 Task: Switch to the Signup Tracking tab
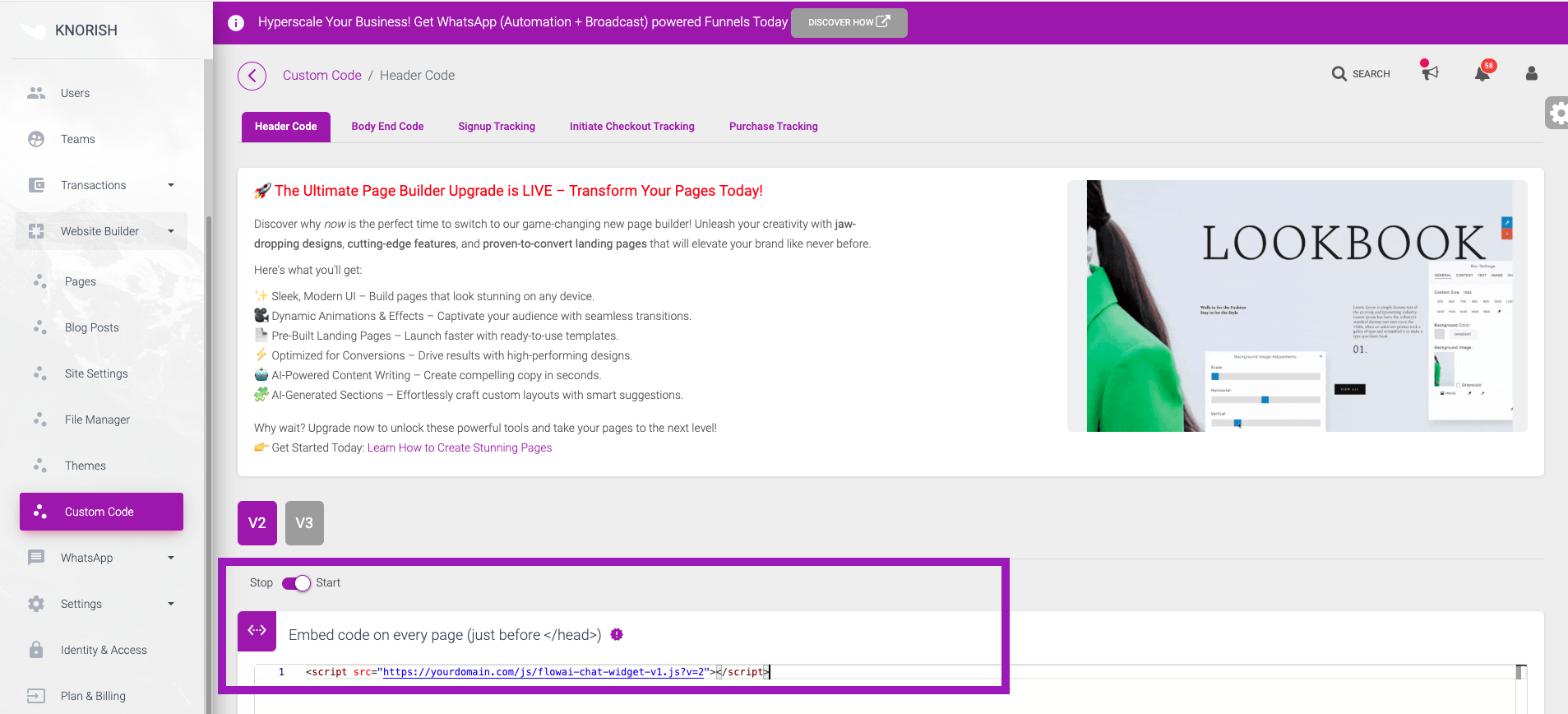[497, 127]
